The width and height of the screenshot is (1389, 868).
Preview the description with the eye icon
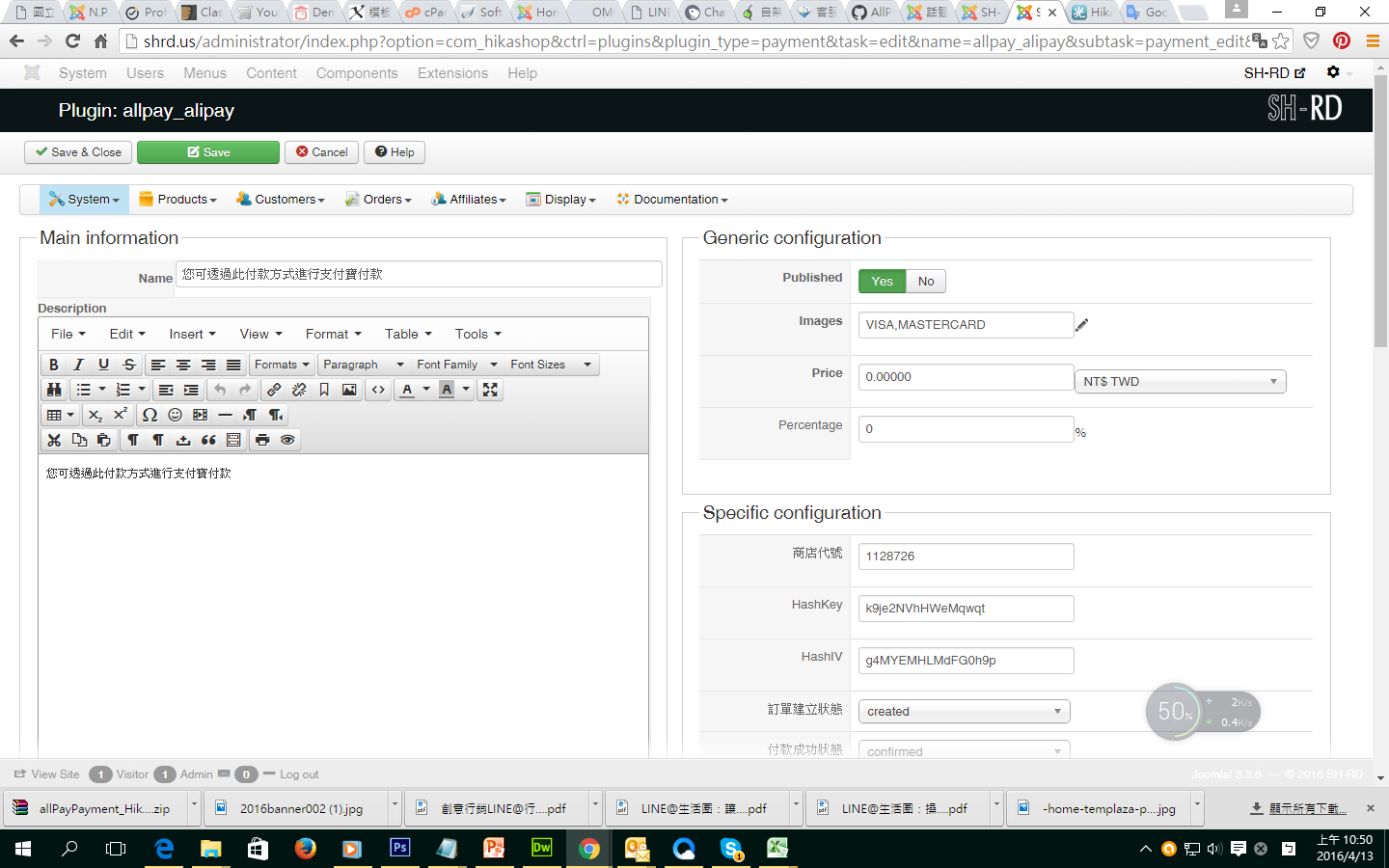[x=287, y=440]
